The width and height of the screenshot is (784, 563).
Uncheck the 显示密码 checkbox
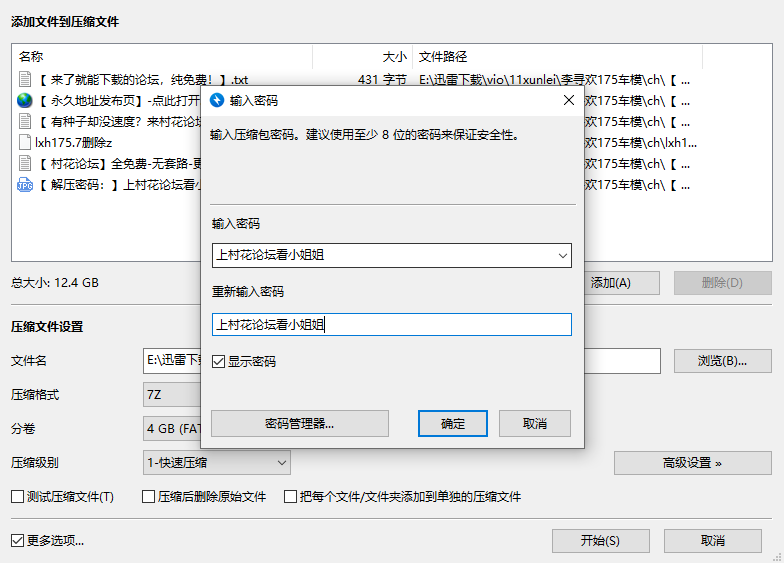point(219,361)
